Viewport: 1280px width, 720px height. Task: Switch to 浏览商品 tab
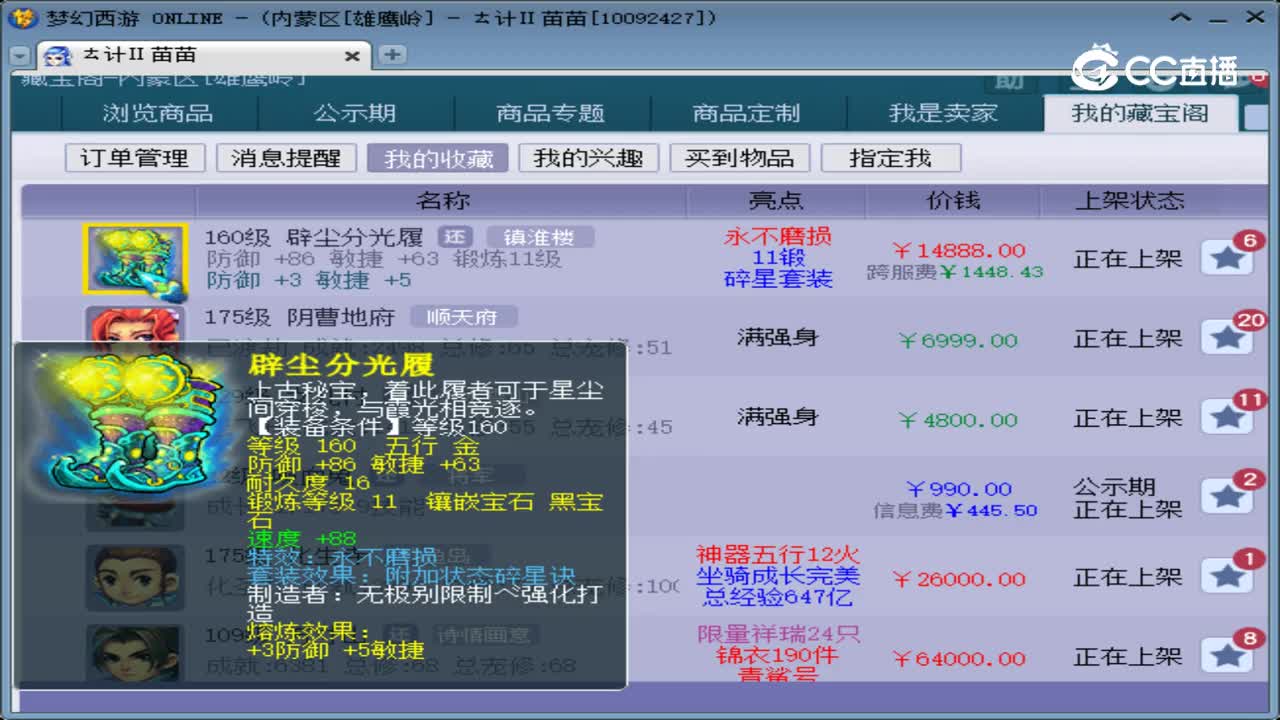pyautogui.click(x=158, y=113)
